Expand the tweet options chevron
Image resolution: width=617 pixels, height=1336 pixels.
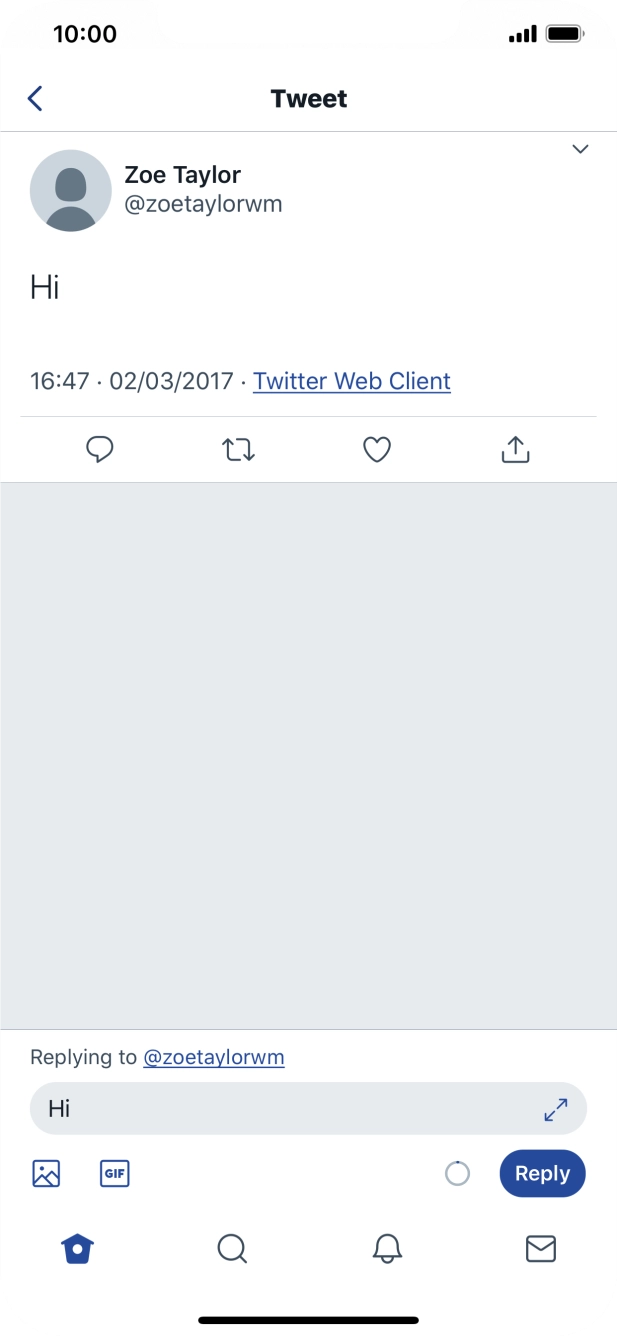580,149
